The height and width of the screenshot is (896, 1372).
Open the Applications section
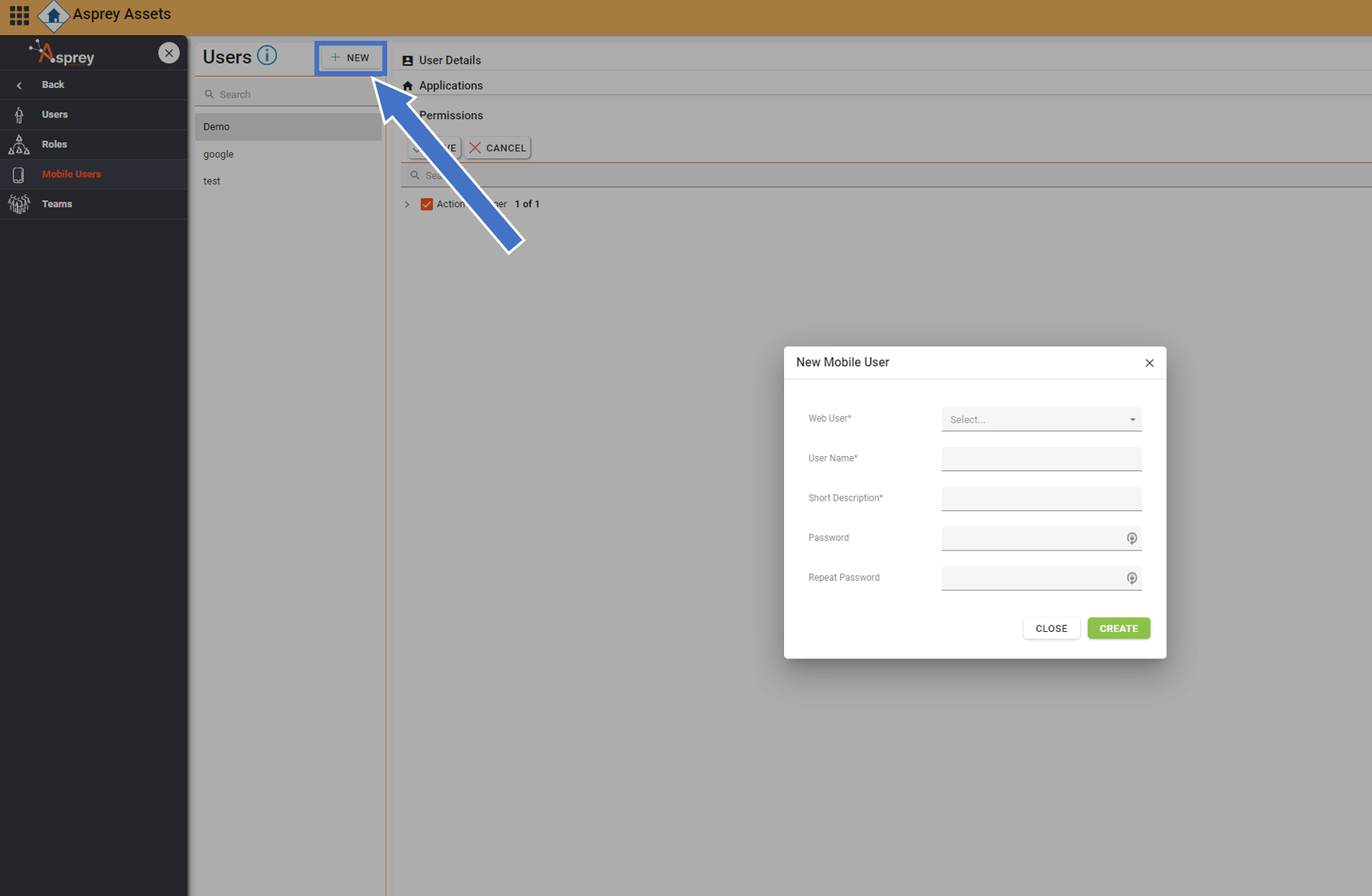pos(450,86)
